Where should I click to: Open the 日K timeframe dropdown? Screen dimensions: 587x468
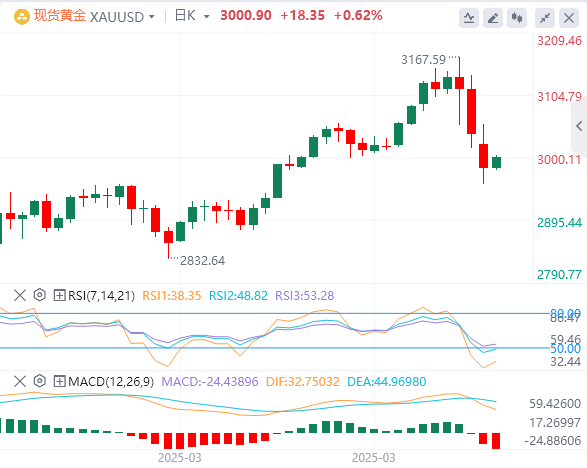point(206,17)
